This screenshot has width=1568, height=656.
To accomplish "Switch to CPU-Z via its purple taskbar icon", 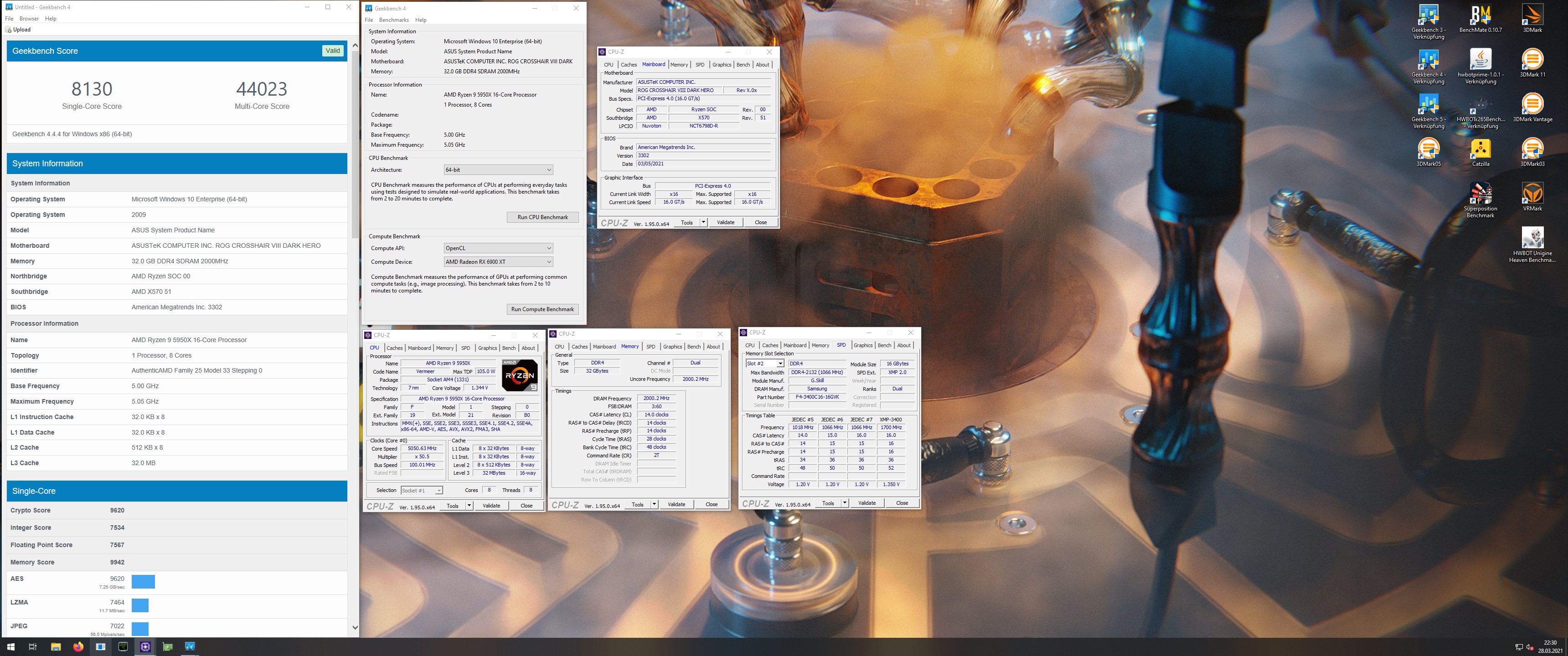I will click(145, 647).
